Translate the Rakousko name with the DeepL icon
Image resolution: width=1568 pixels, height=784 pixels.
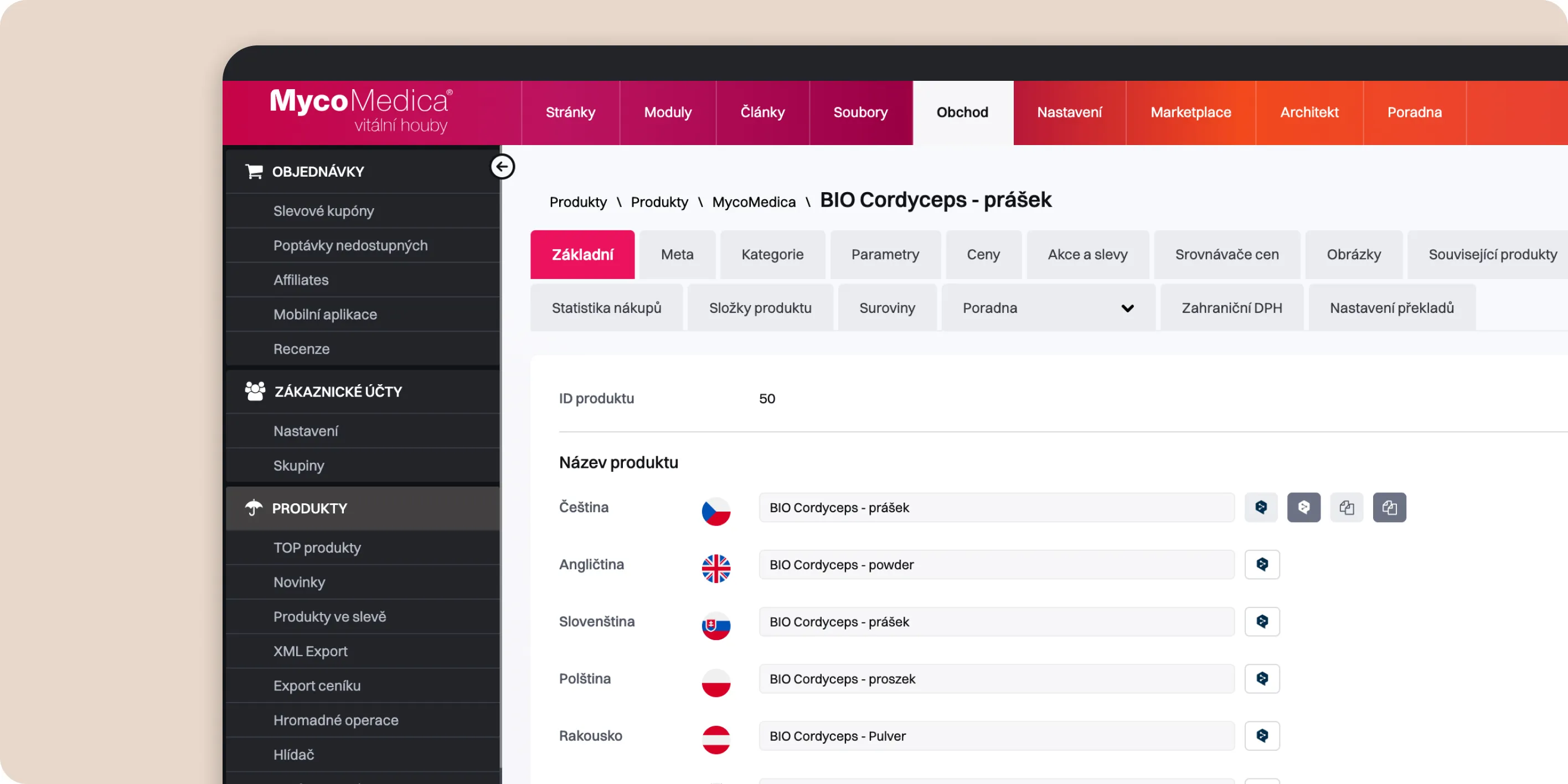click(x=1262, y=736)
